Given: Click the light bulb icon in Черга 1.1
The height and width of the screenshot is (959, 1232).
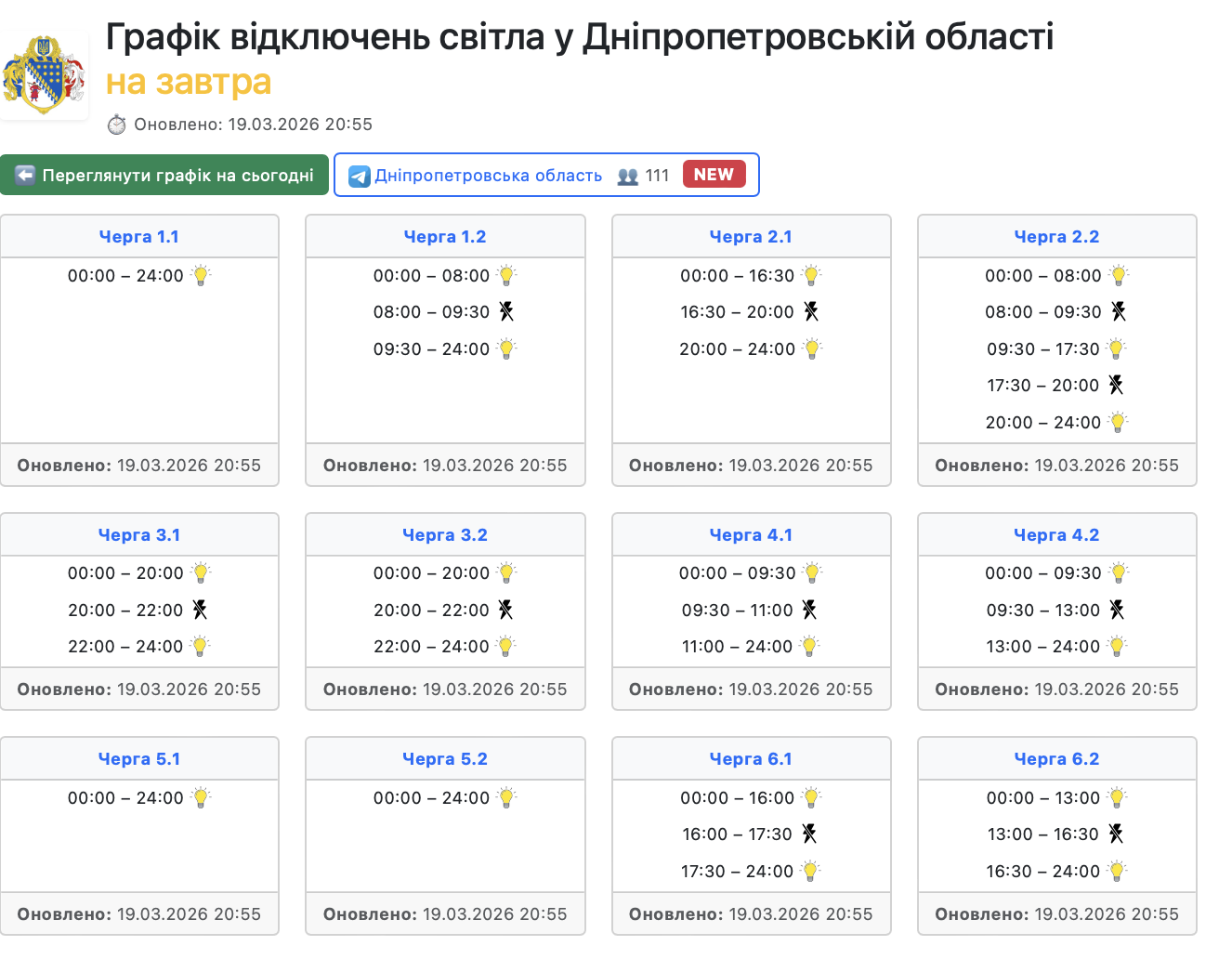Looking at the screenshot, I should 201,275.
